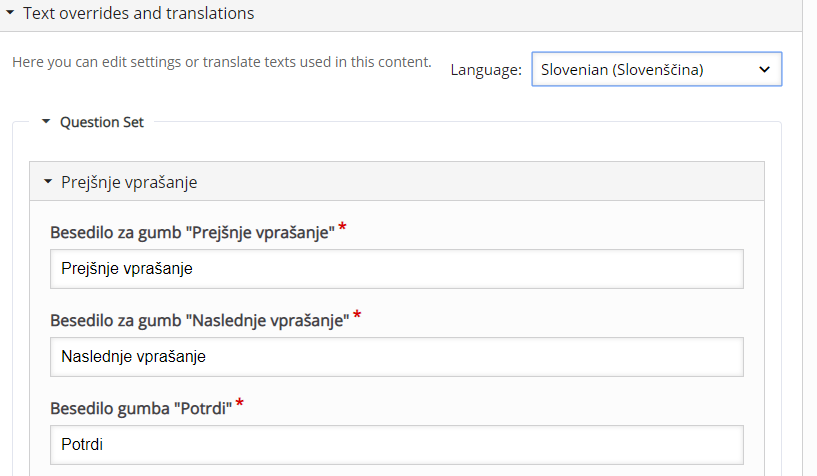The width and height of the screenshot is (817, 476).
Task: Click the Question Set group title
Action: [102, 122]
